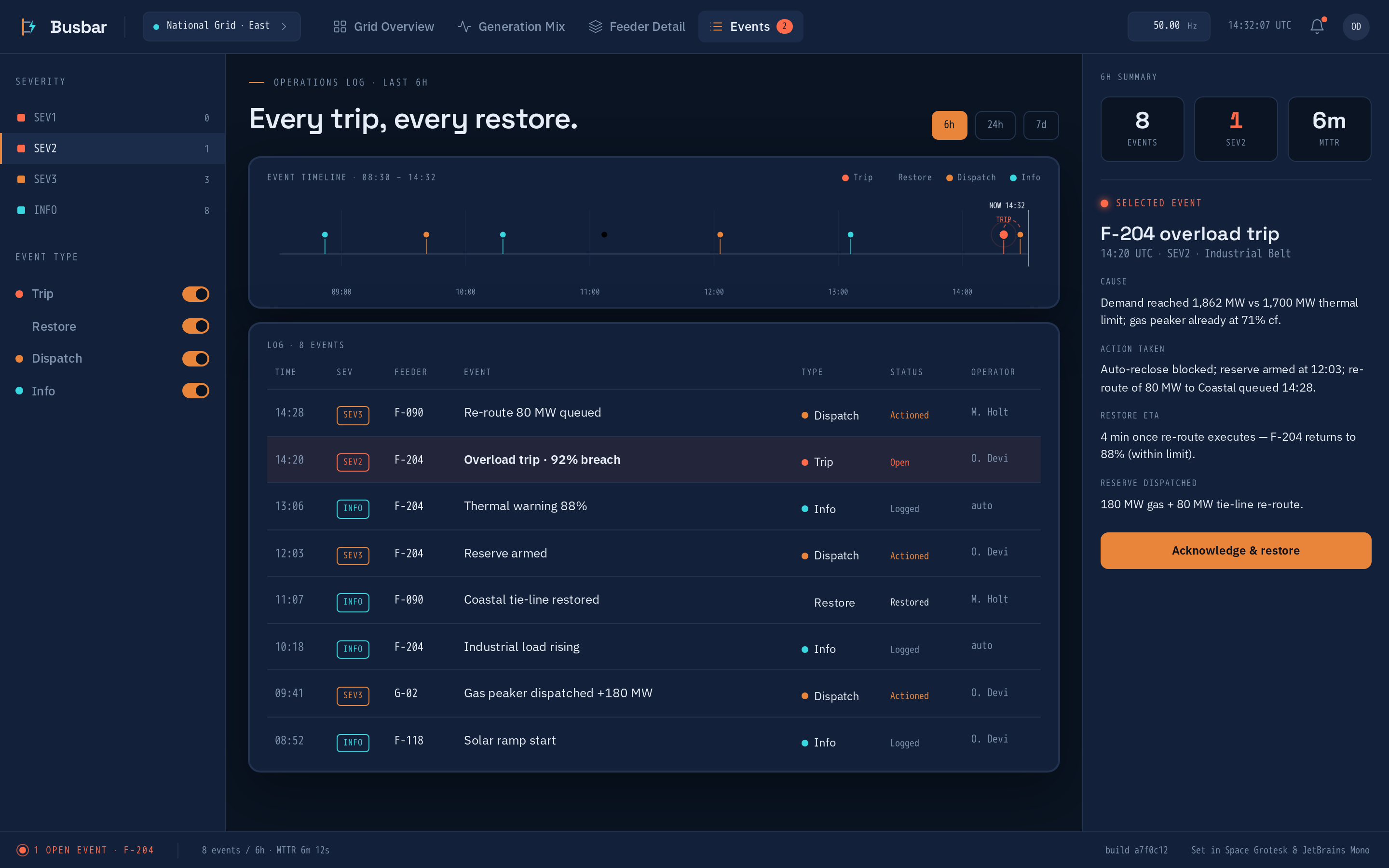This screenshot has height=868, width=1389.
Task: Filter by INFO severity
Action: [x=112, y=210]
